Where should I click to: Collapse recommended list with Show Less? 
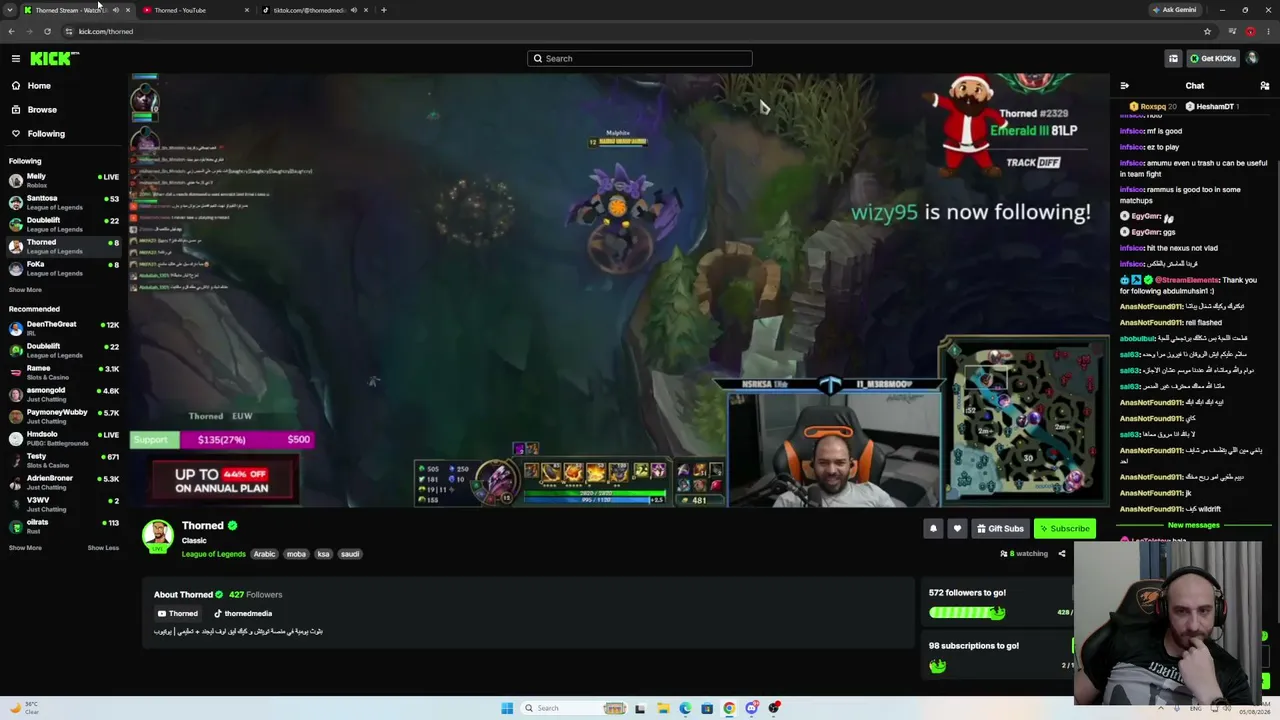click(x=103, y=548)
